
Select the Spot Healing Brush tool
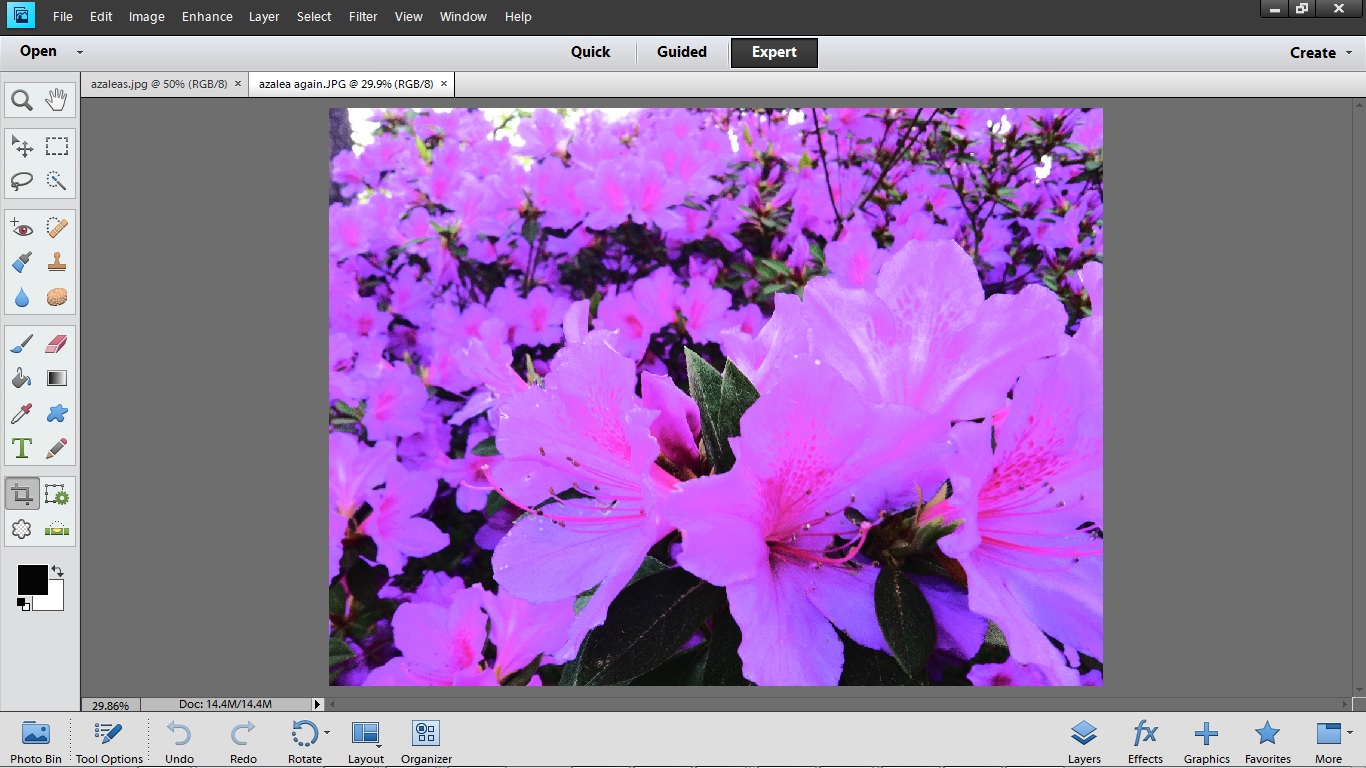pyautogui.click(x=57, y=229)
